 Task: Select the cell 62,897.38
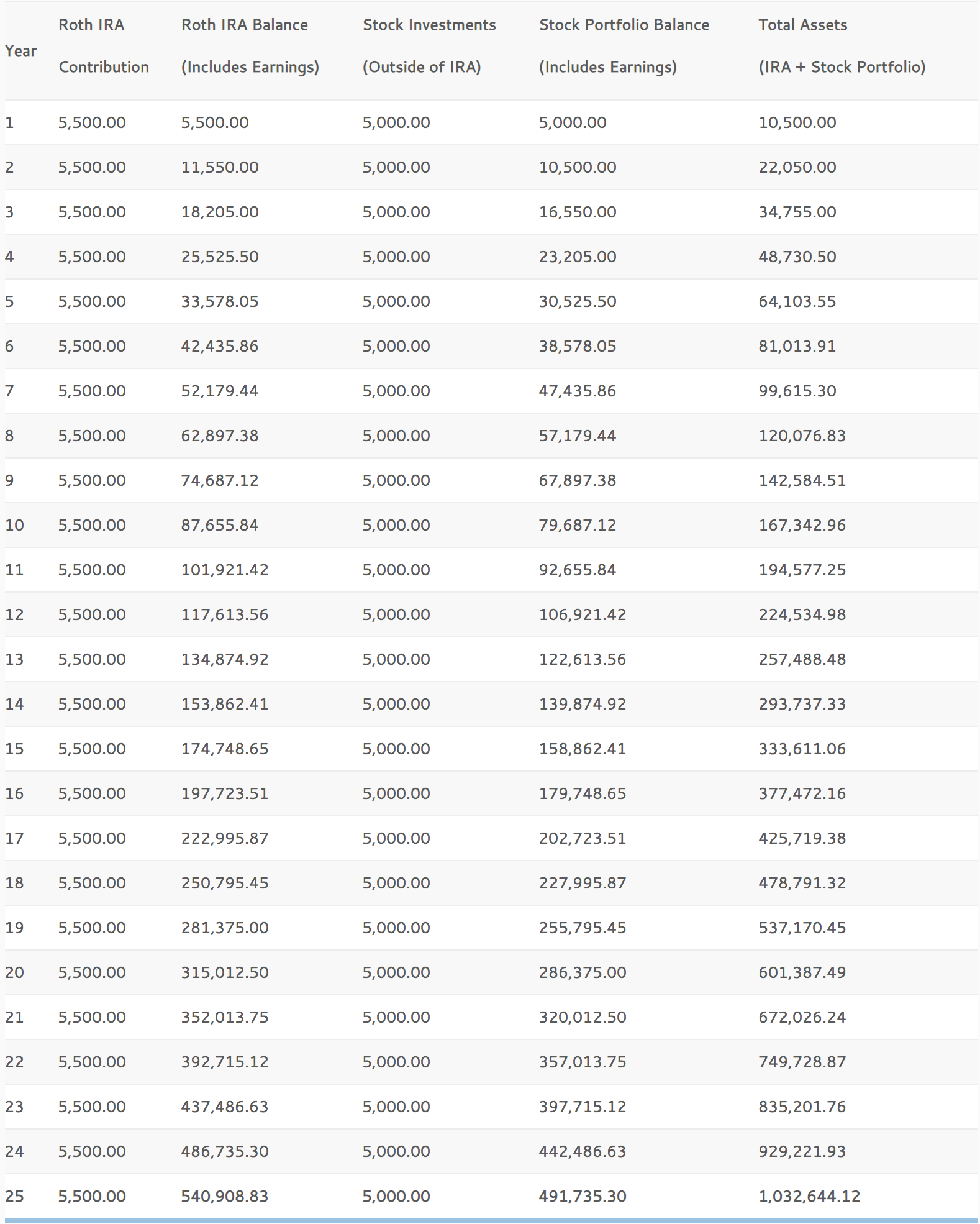220,436
